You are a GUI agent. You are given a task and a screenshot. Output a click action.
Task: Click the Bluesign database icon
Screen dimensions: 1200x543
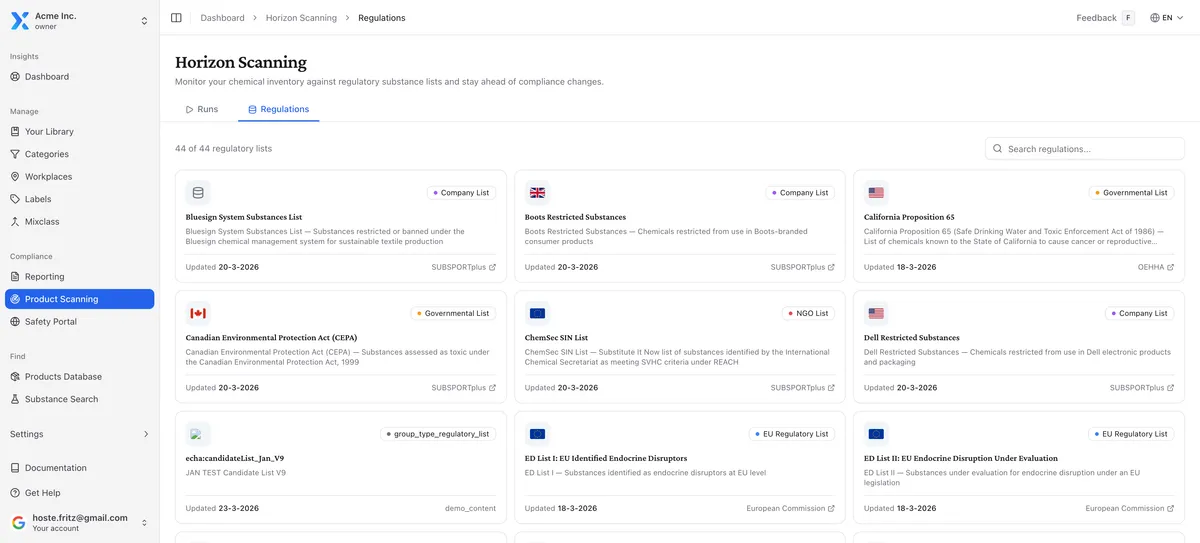point(198,193)
